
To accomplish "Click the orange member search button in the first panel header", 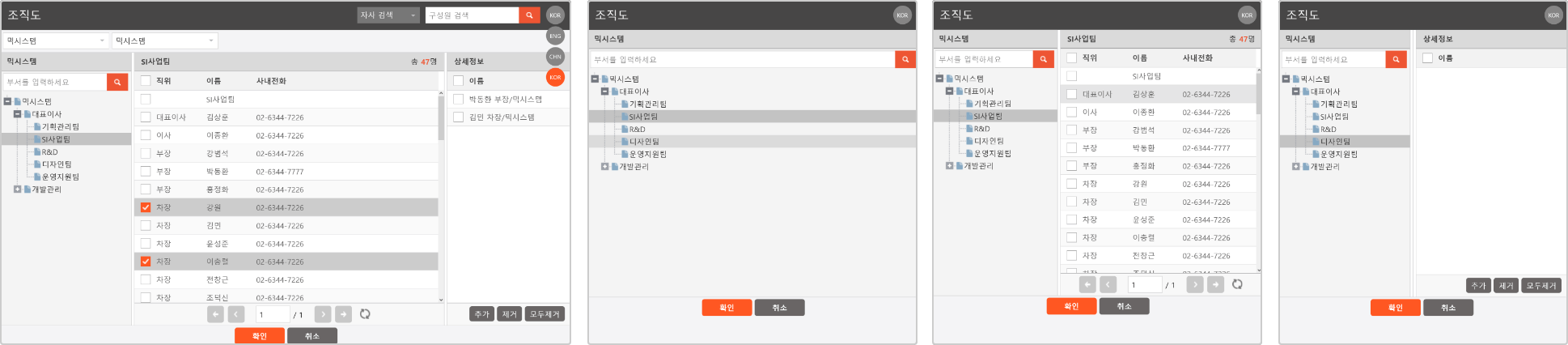I will point(529,15).
